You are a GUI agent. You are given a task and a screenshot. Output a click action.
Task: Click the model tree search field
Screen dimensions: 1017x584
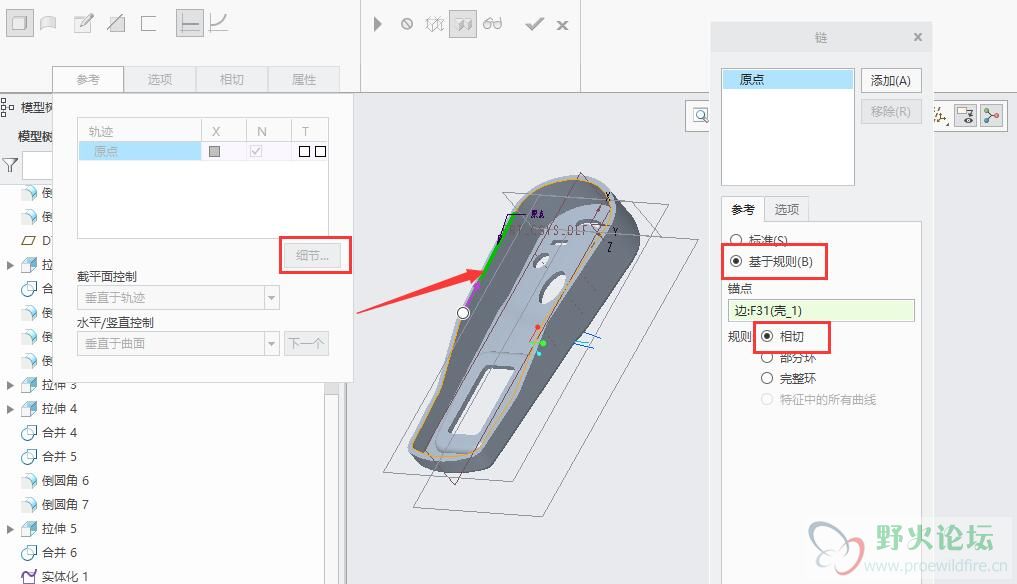tap(37, 165)
